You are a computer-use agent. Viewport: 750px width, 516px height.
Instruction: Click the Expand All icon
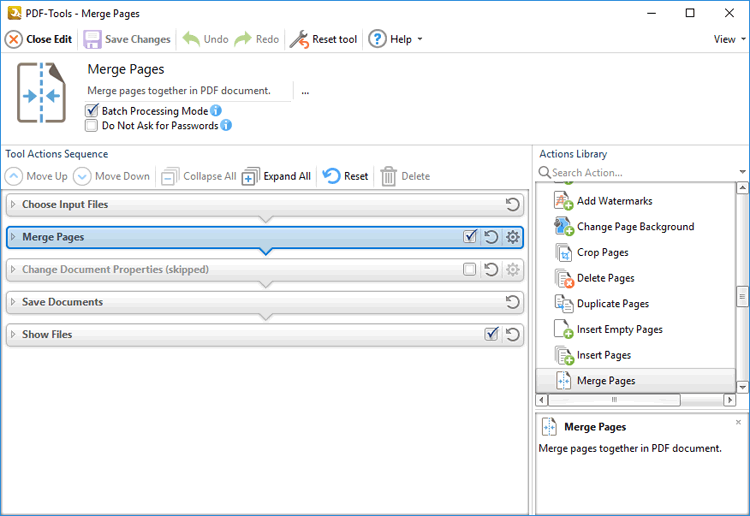[x=250, y=176]
